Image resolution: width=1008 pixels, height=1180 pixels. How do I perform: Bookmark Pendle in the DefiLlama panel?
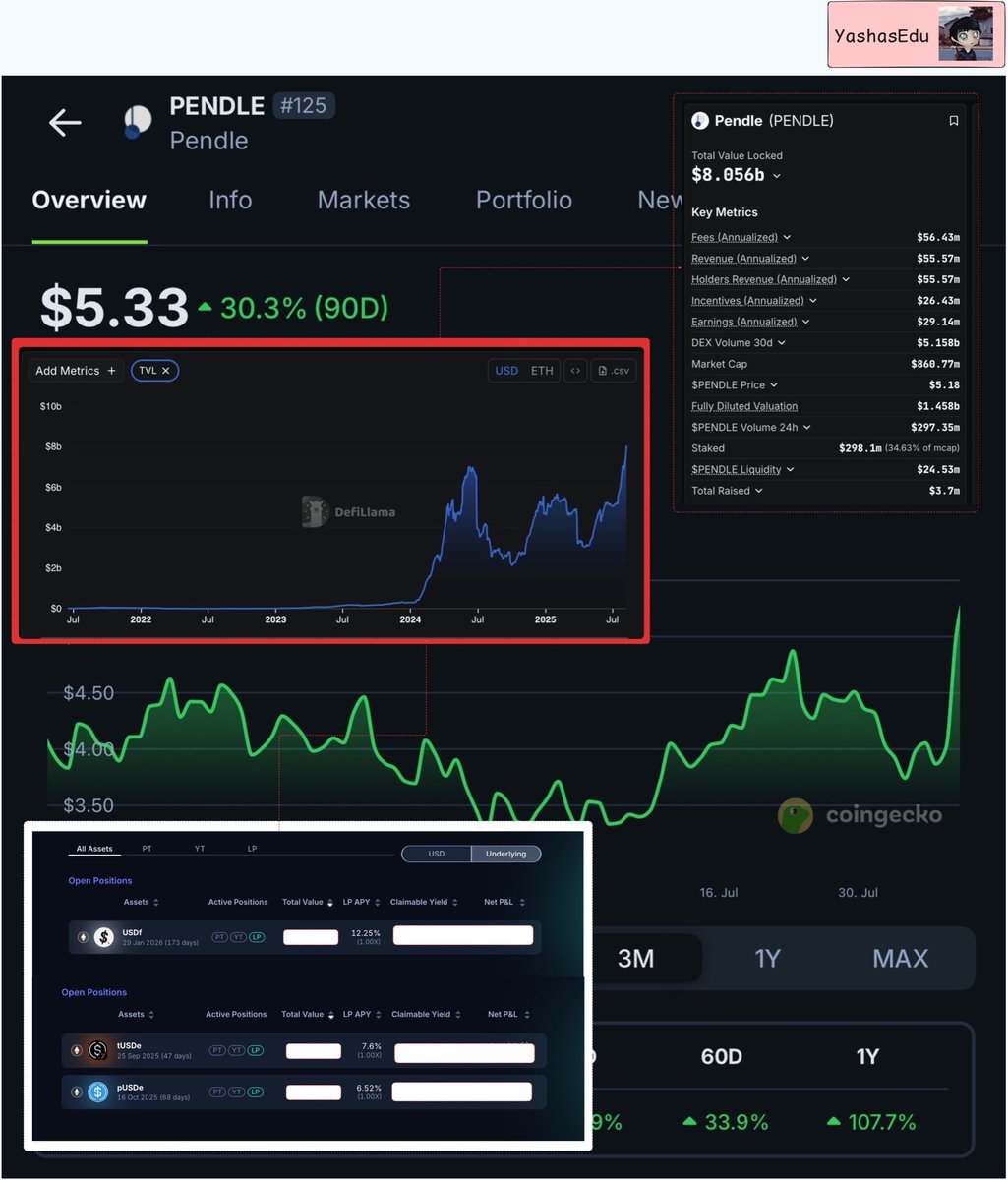953,121
